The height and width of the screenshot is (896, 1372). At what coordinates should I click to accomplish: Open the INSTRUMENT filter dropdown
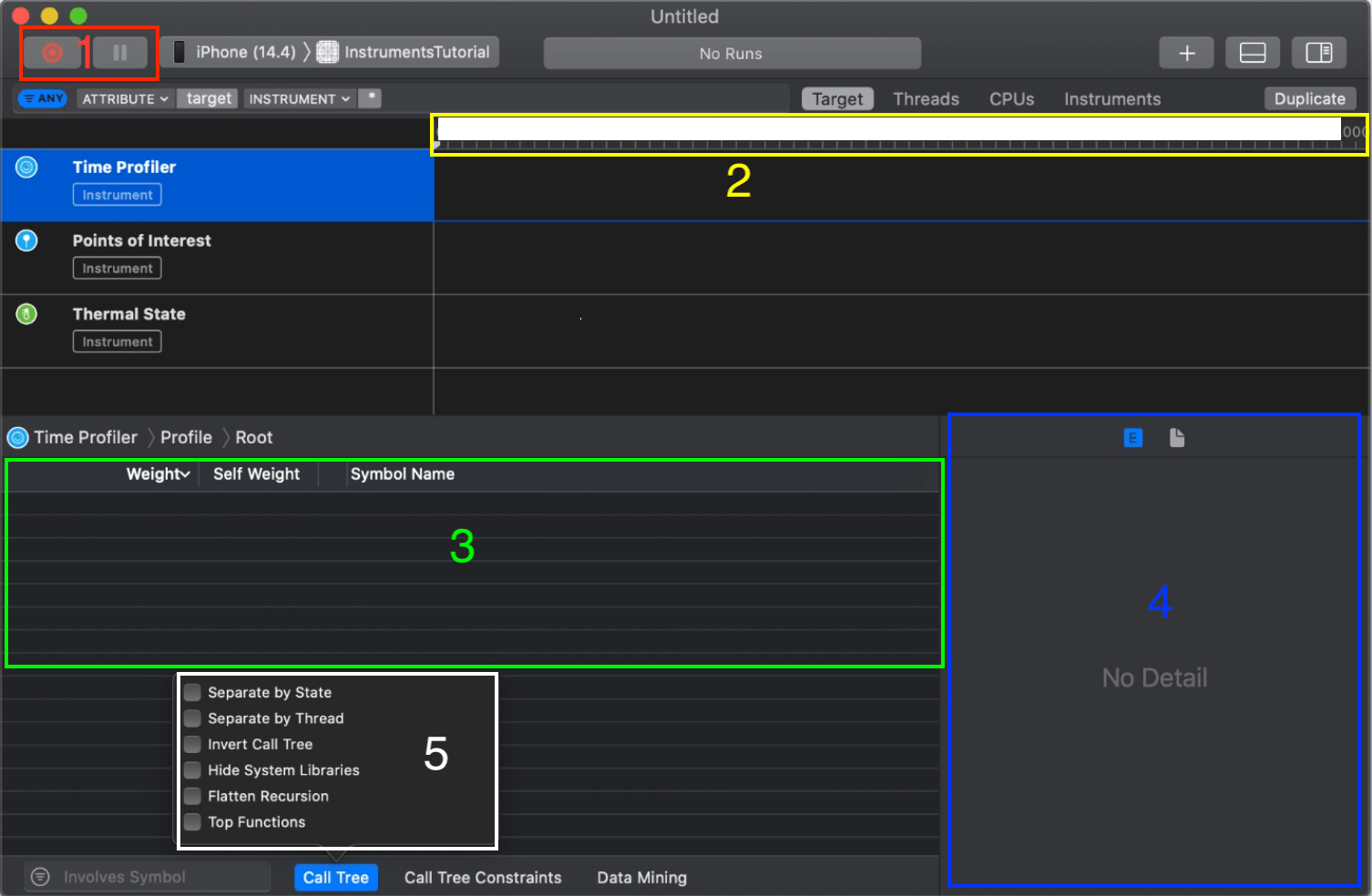click(299, 98)
